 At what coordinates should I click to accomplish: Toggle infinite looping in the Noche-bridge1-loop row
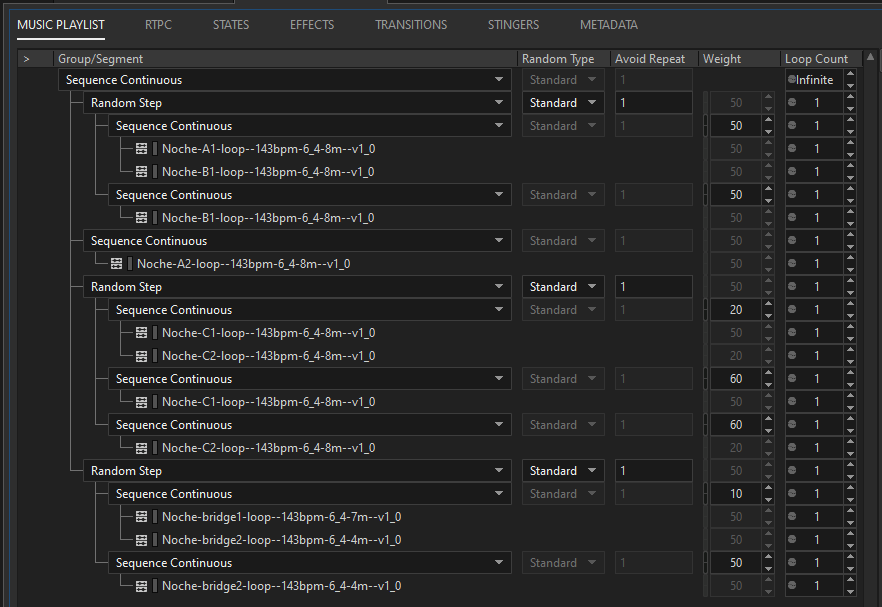coord(791,516)
